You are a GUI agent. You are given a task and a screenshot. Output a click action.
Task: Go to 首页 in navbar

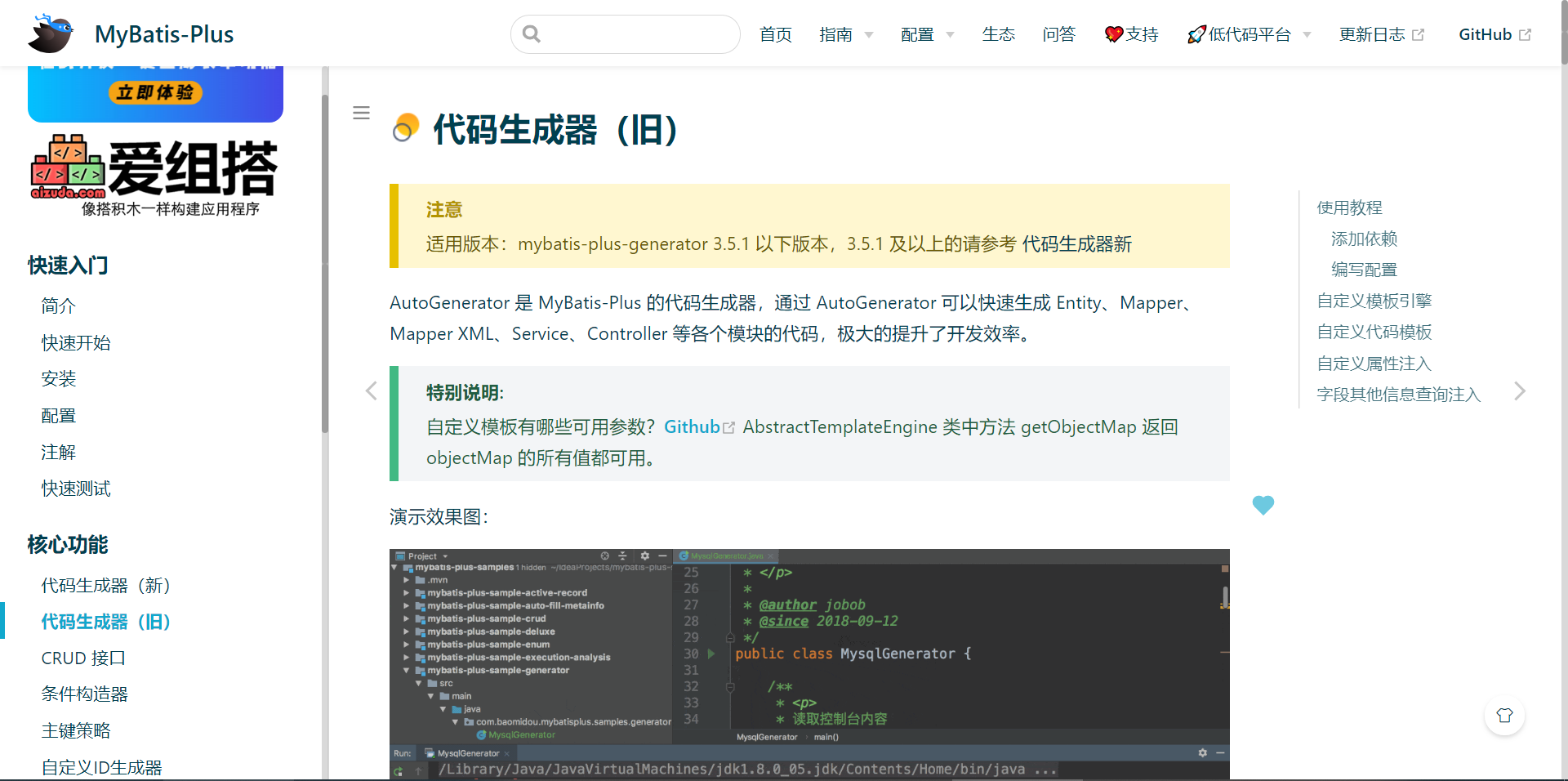coord(776,34)
